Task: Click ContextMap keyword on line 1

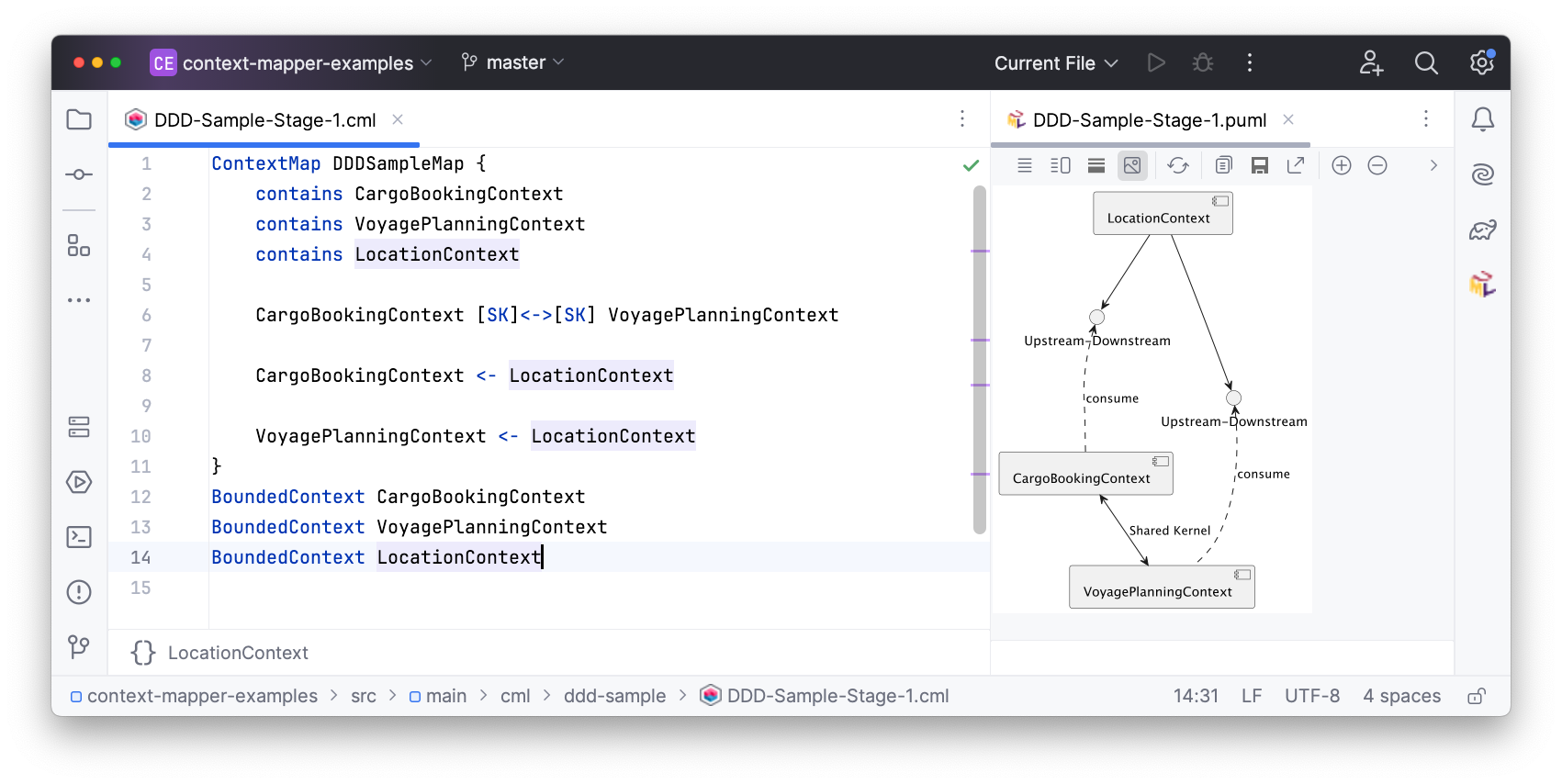Action: point(265,163)
